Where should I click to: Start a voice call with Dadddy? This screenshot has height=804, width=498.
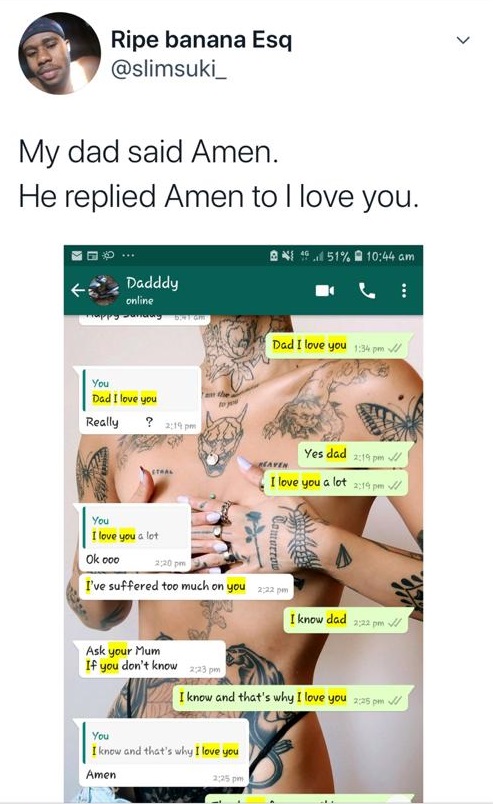[x=367, y=291]
